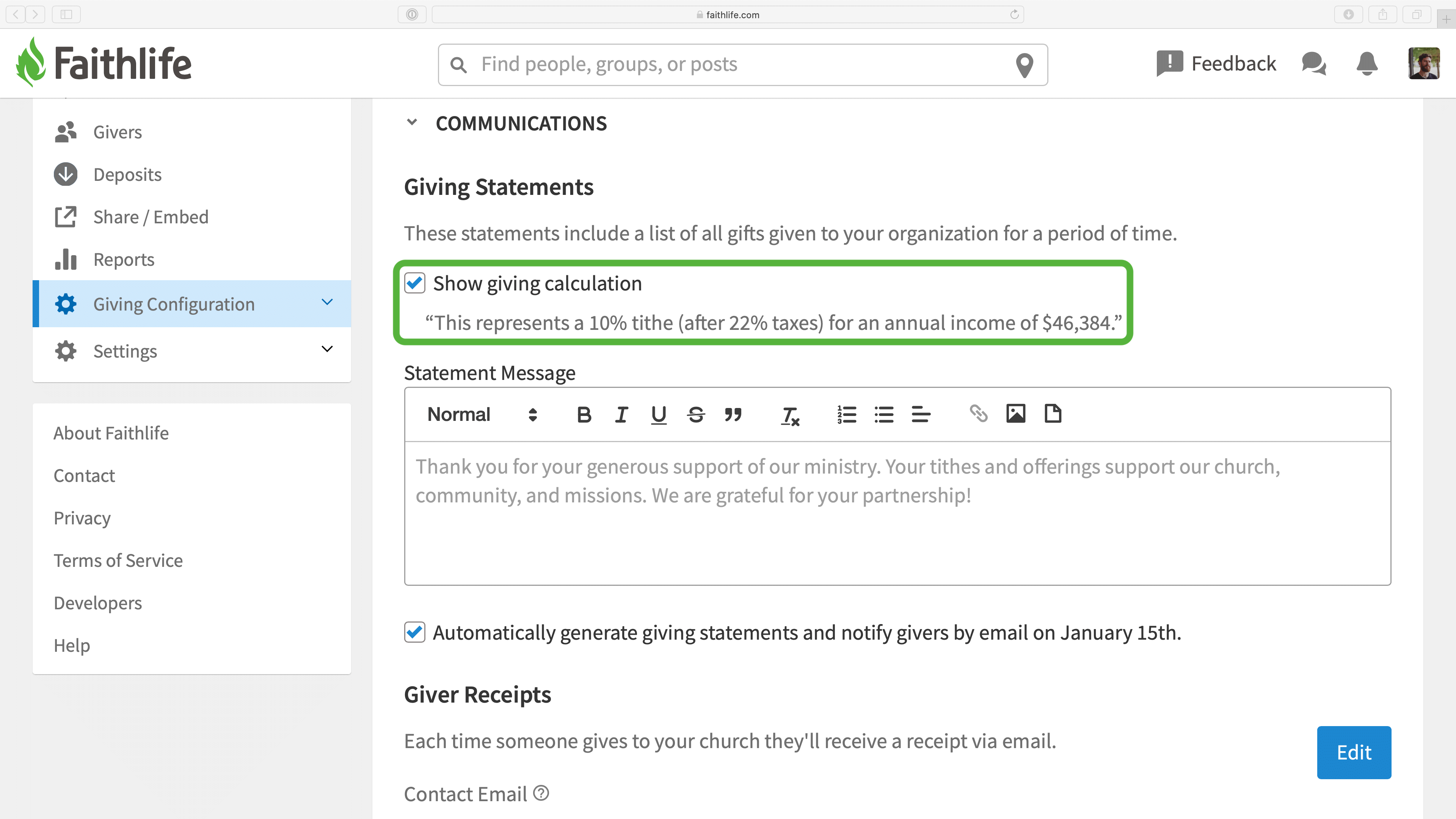This screenshot has width=1456, height=819.
Task: Insert a numbered list
Action: tap(847, 414)
